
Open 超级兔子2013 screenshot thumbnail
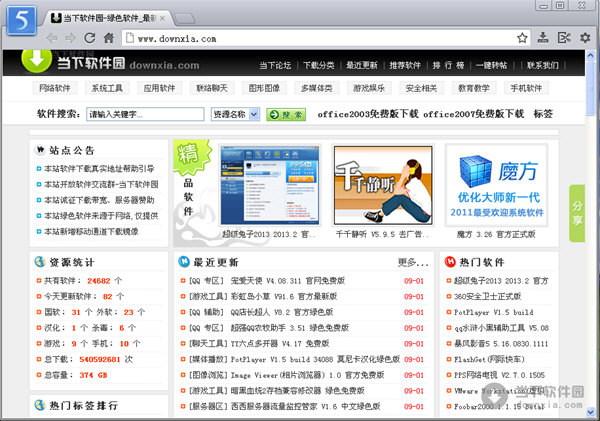click(x=270, y=185)
